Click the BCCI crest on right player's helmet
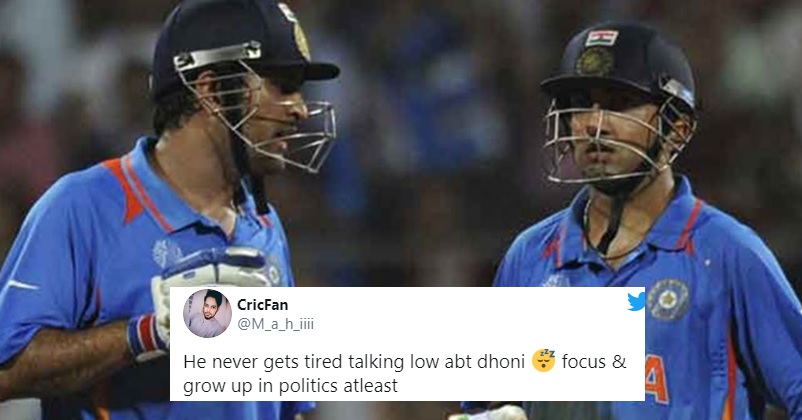Image resolution: width=802 pixels, height=420 pixels. (594, 62)
